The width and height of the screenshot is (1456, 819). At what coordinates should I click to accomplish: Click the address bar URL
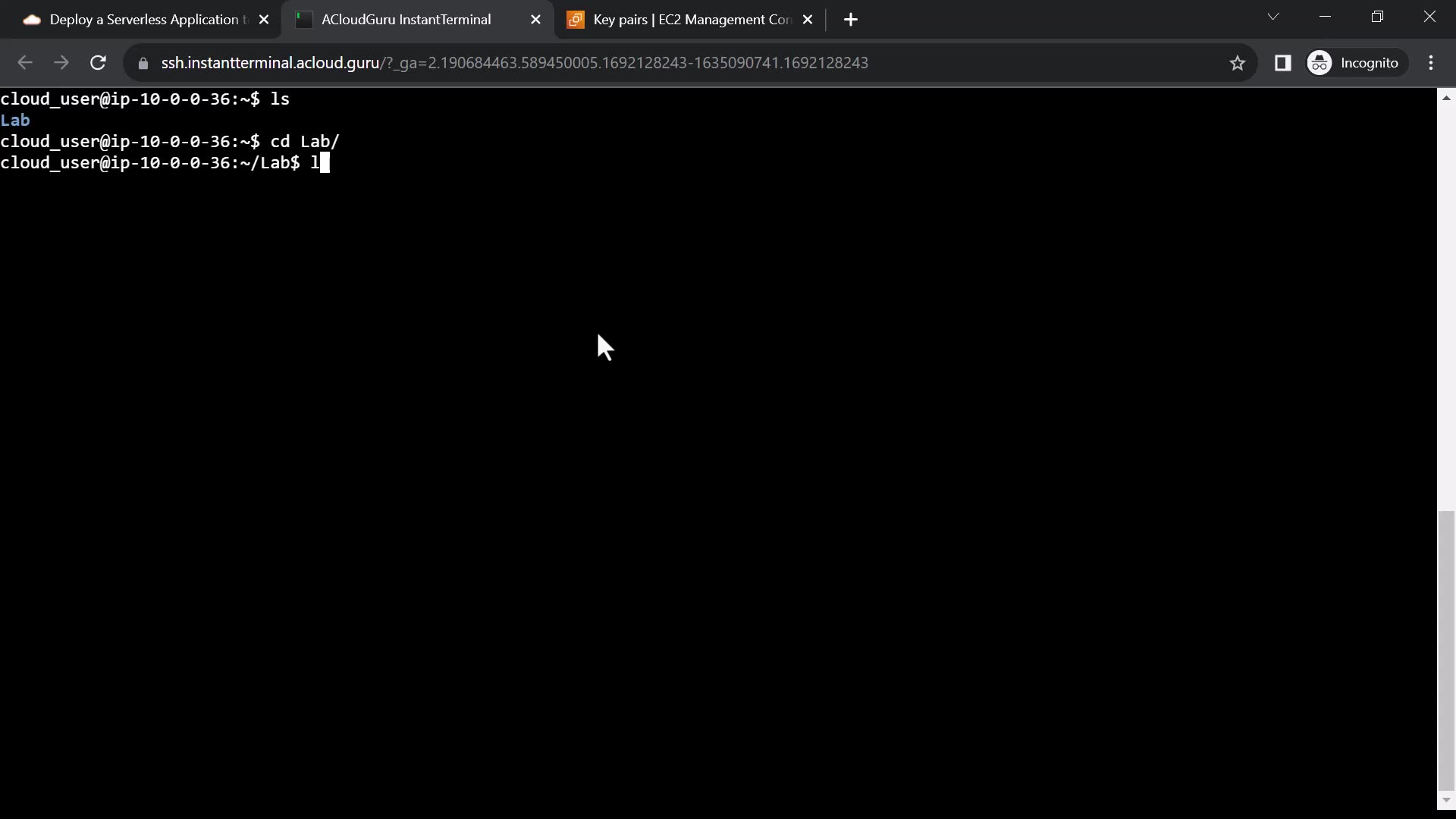click(x=514, y=63)
